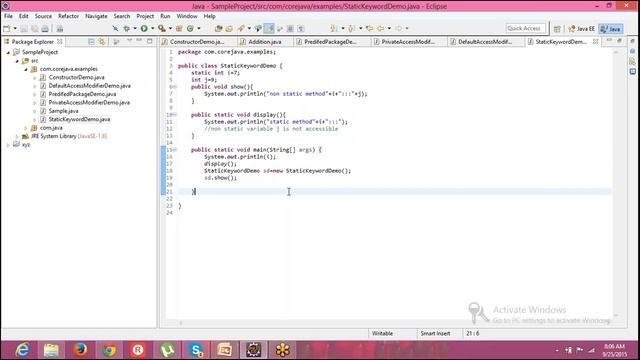
Task: Open the File menu
Action: [x=8, y=16]
